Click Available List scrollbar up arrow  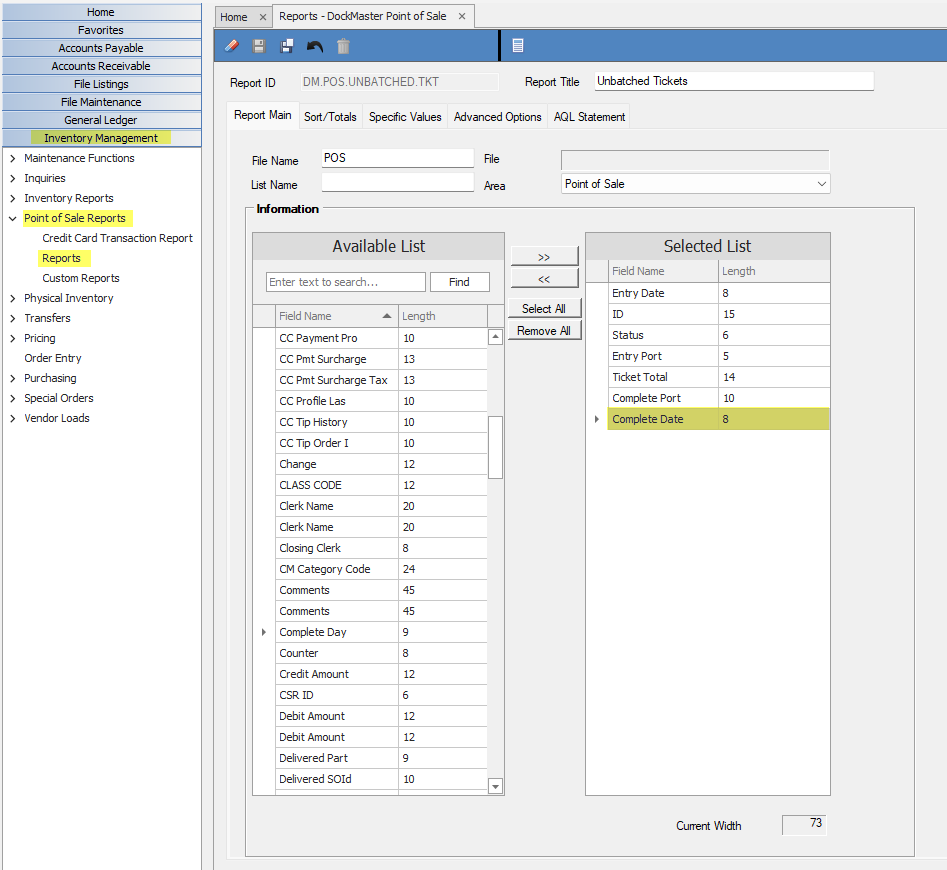(495, 337)
